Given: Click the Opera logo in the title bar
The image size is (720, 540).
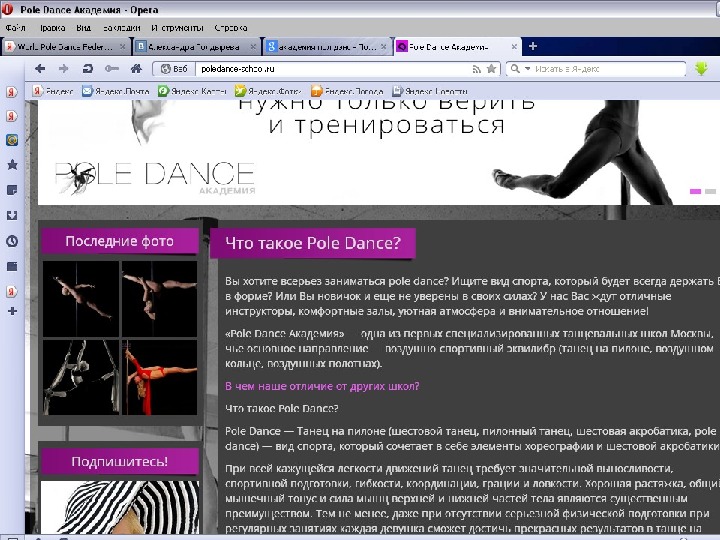Looking at the screenshot, I should tap(7, 9).
